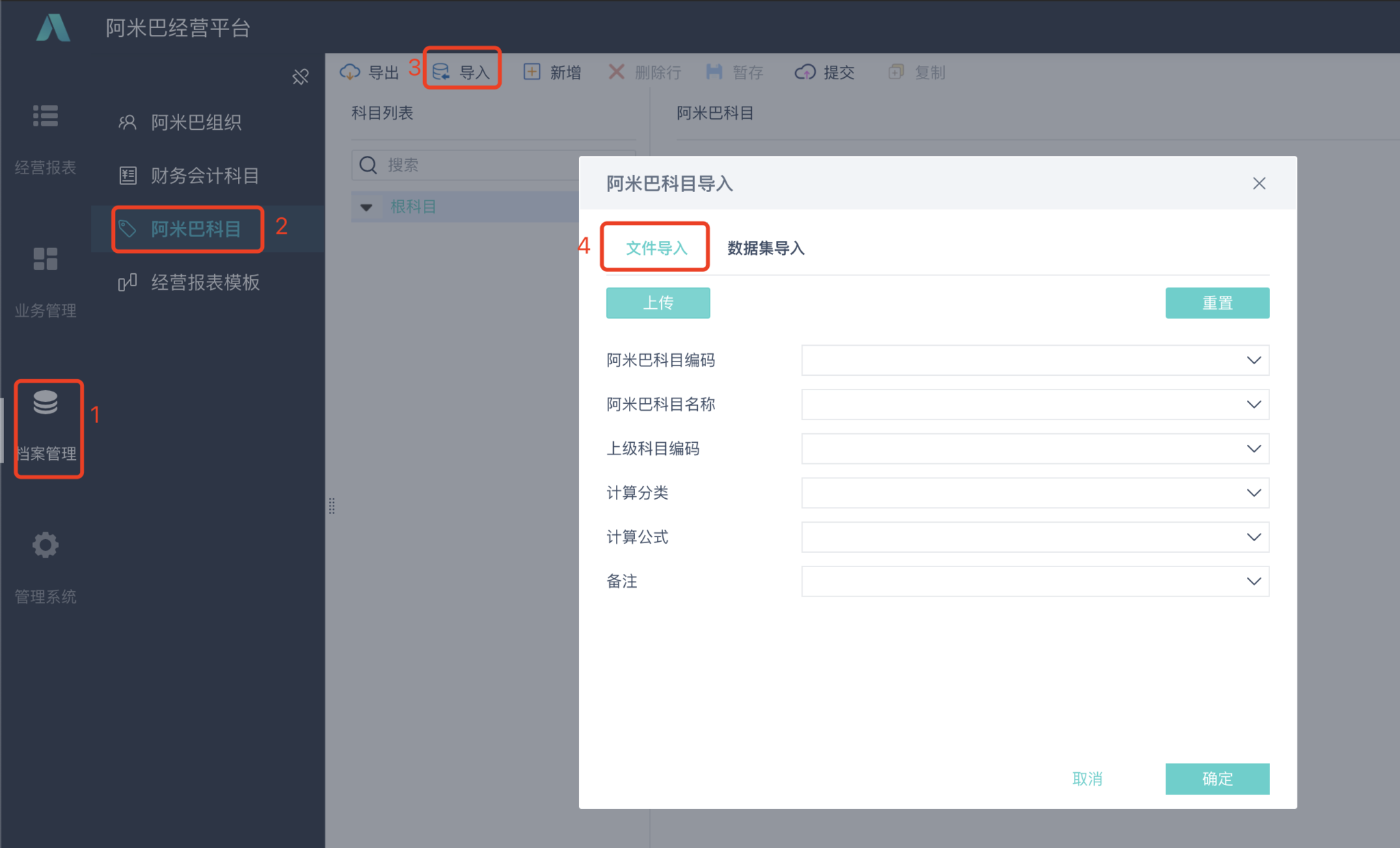Image resolution: width=1400 pixels, height=848 pixels.
Task: Close the 阿米巴科目导入 dialog
Action: click(x=1259, y=183)
